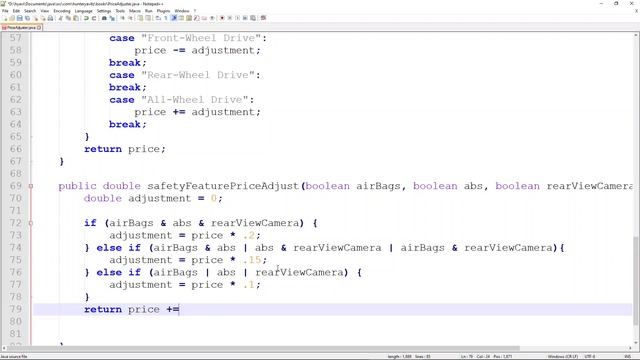Open the Edit menu
This screenshot has height=360, width=640.
tap(16, 11)
